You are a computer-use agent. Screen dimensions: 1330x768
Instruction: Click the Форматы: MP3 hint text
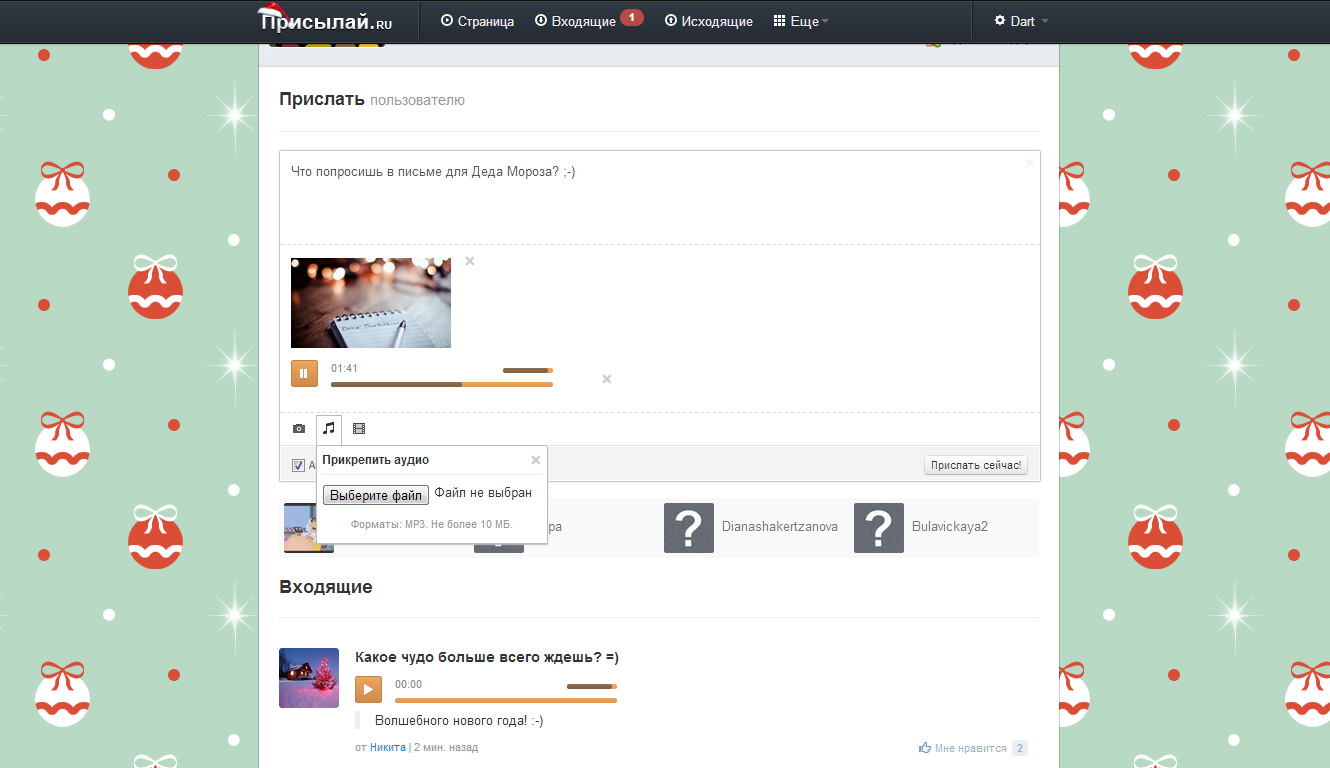click(x=431, y=524)
